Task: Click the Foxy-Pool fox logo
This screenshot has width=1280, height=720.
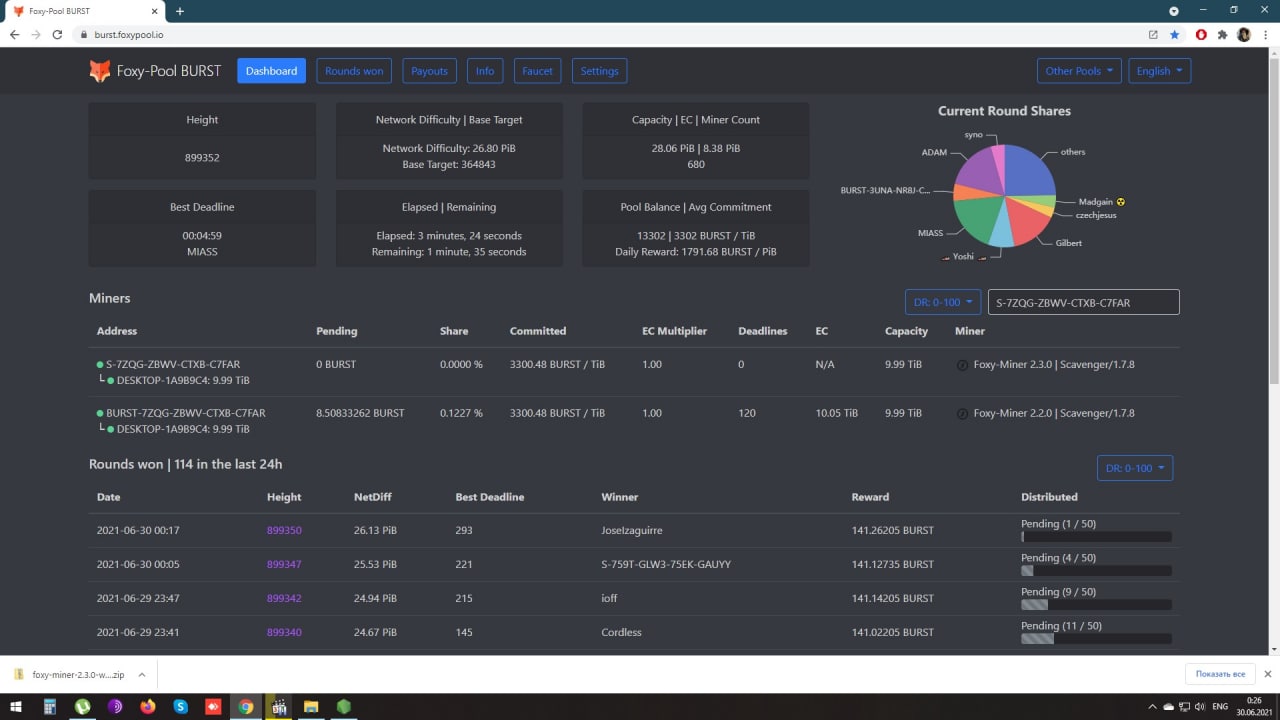Action: click(100, 71)
